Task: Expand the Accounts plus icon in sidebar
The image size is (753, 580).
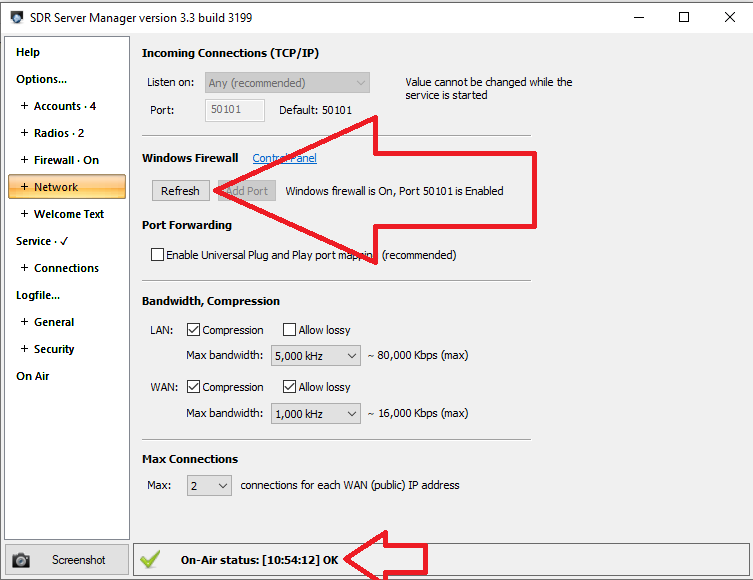Action: pos(24,106)
